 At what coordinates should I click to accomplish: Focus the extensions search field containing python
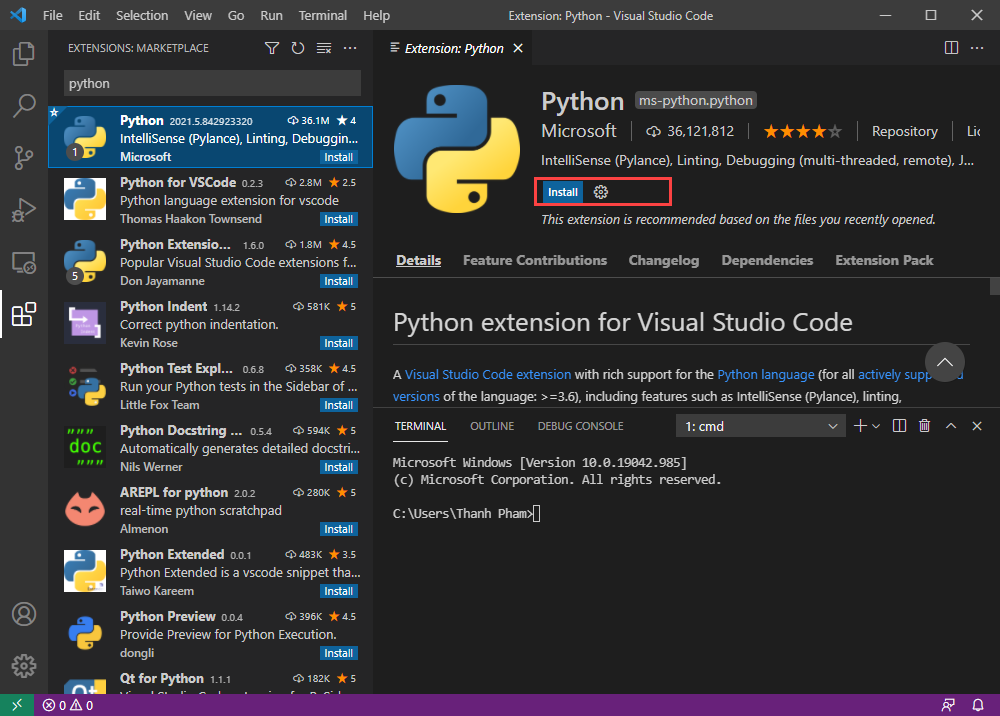tap(212, 84)
